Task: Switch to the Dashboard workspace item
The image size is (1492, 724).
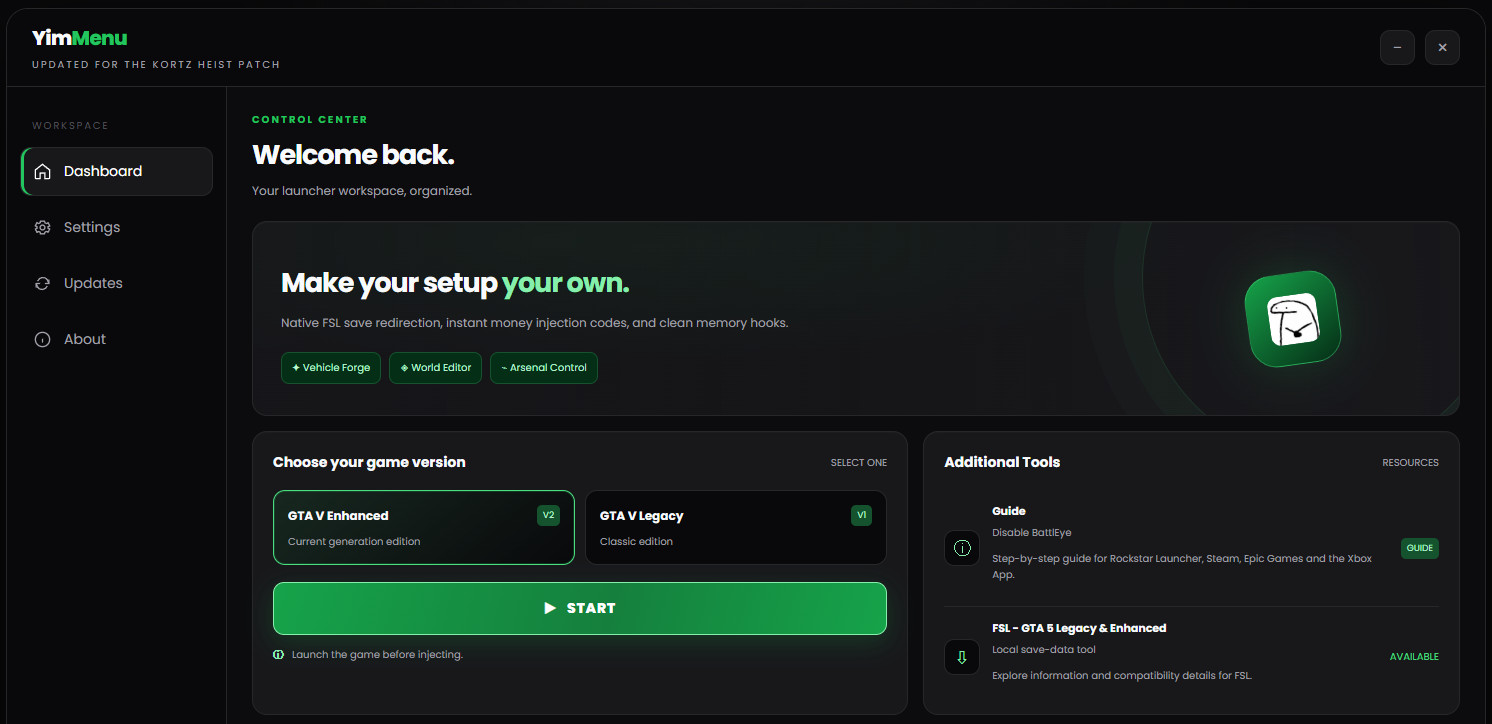Action: coord(117,171)
